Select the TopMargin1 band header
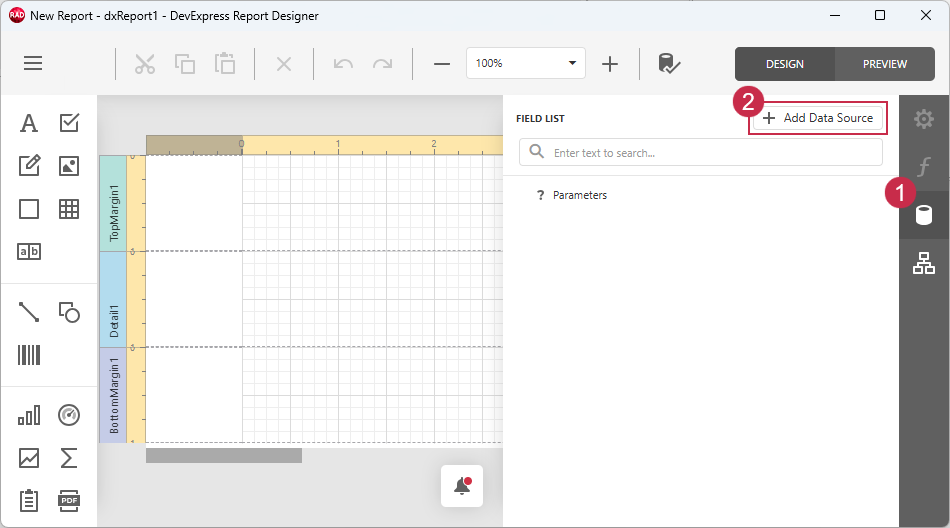 113,203
